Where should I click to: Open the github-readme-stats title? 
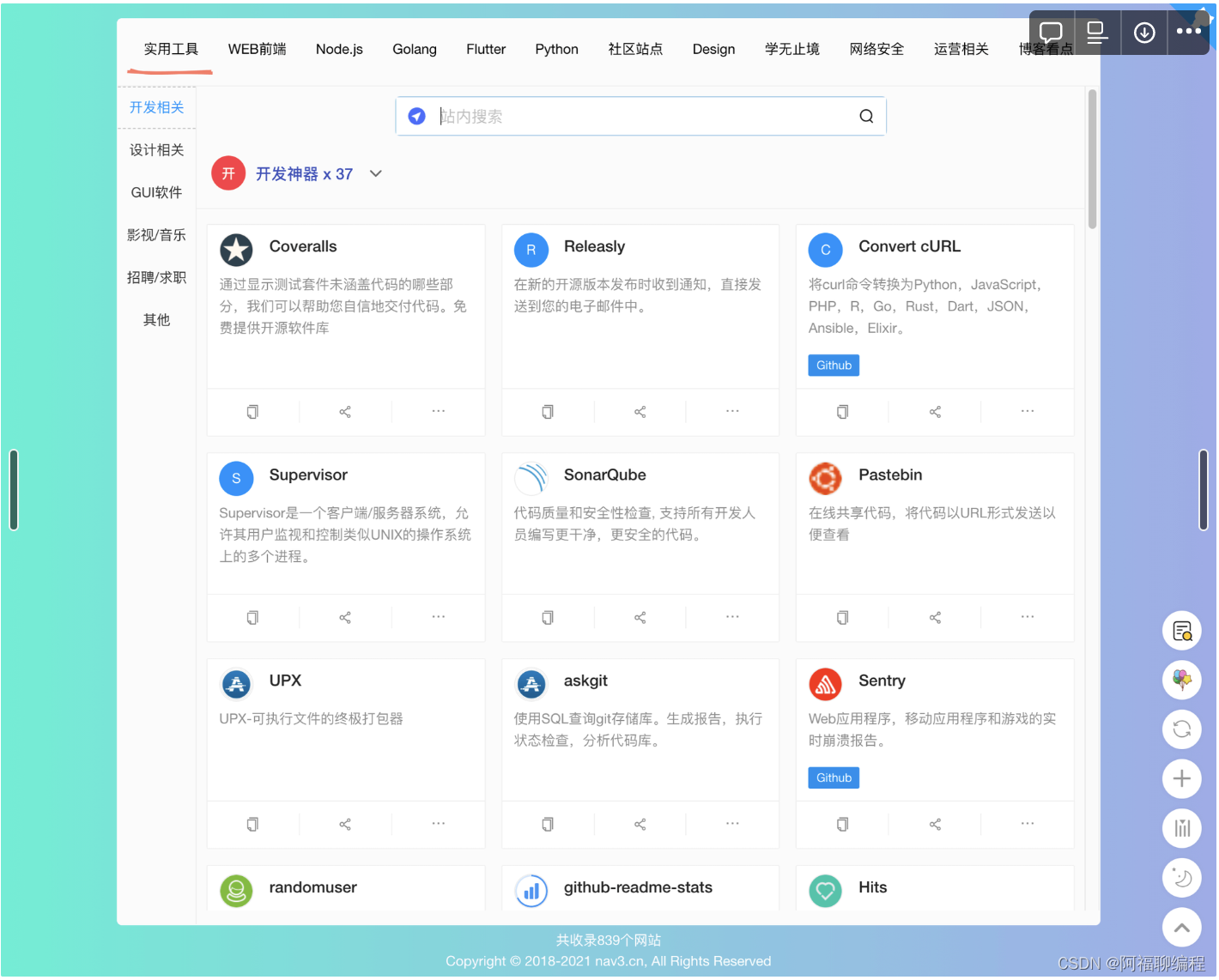click(639, 888)
